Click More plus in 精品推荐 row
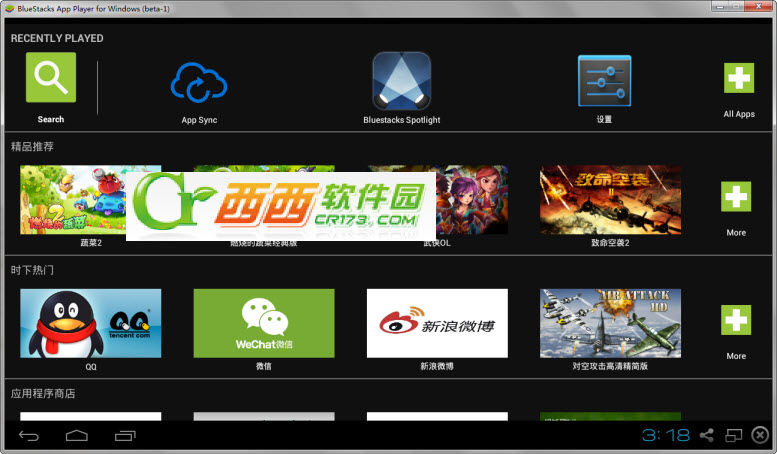The height and width of the screenshot is (454, 777). 736,197
